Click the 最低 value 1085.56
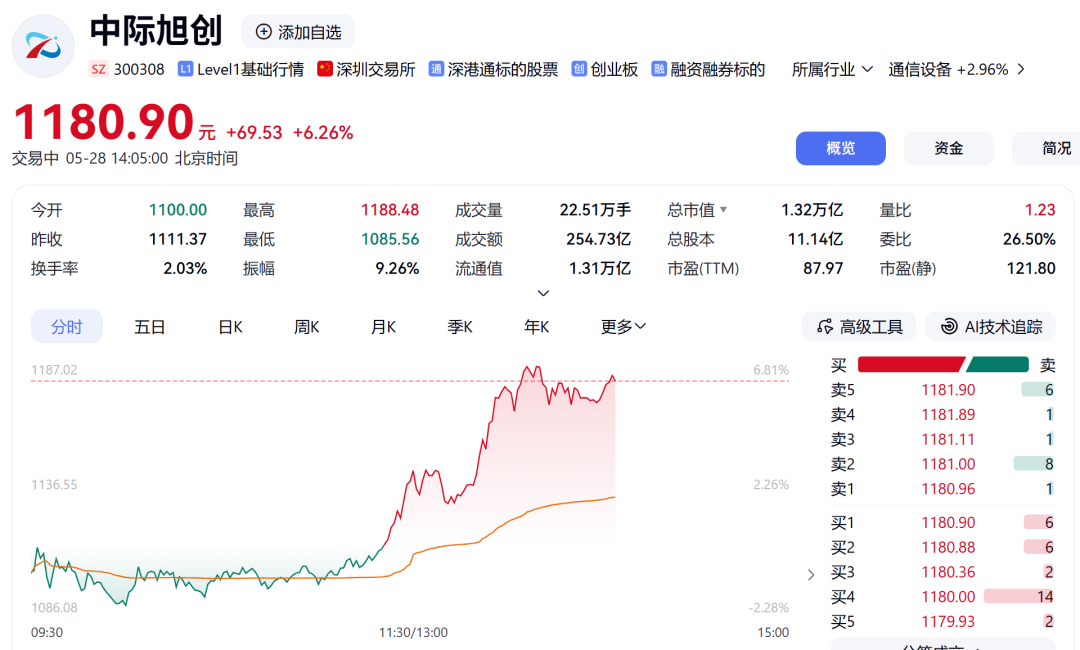 pos(390,239)
